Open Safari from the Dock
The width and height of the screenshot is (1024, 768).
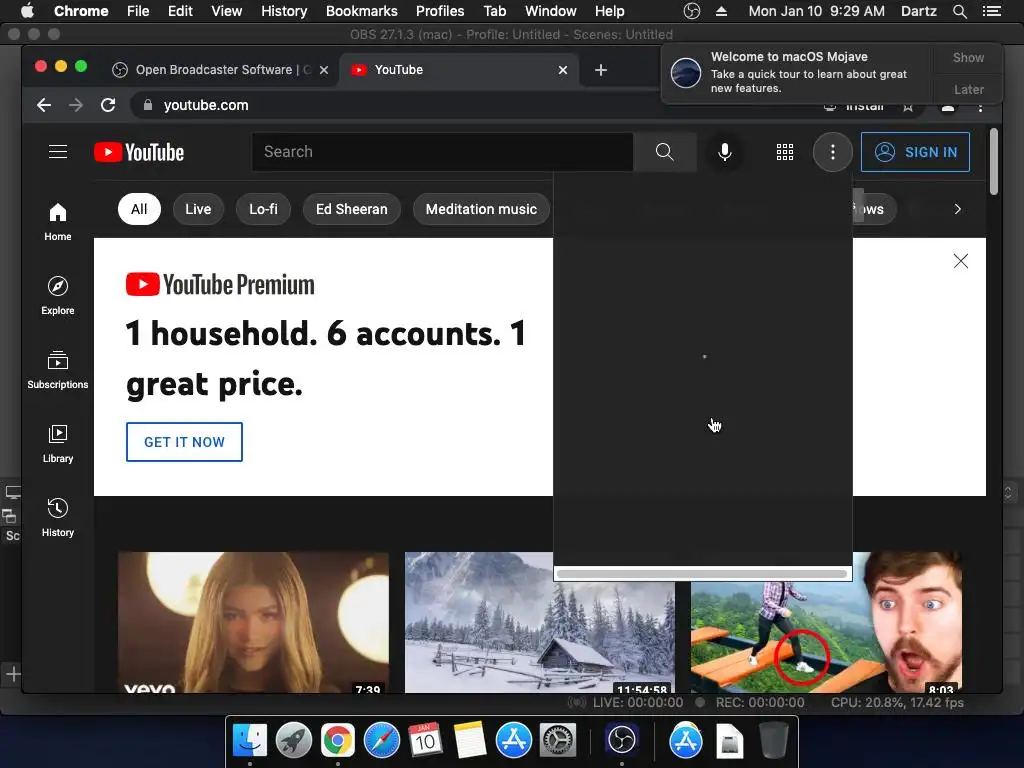pos(381,741)
